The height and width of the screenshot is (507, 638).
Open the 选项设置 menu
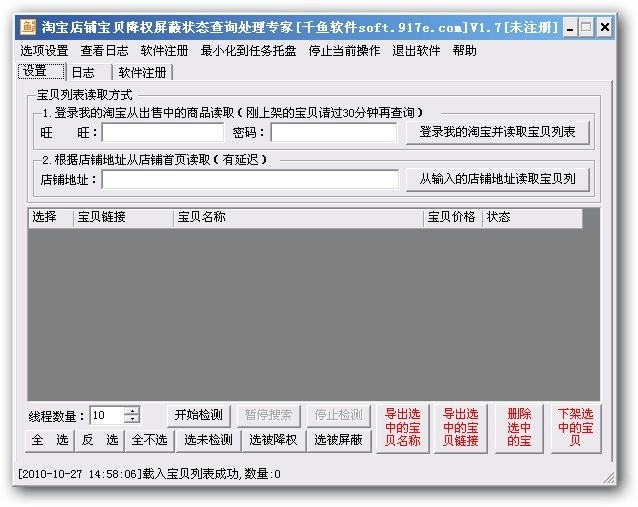click(x=44, y=50)
